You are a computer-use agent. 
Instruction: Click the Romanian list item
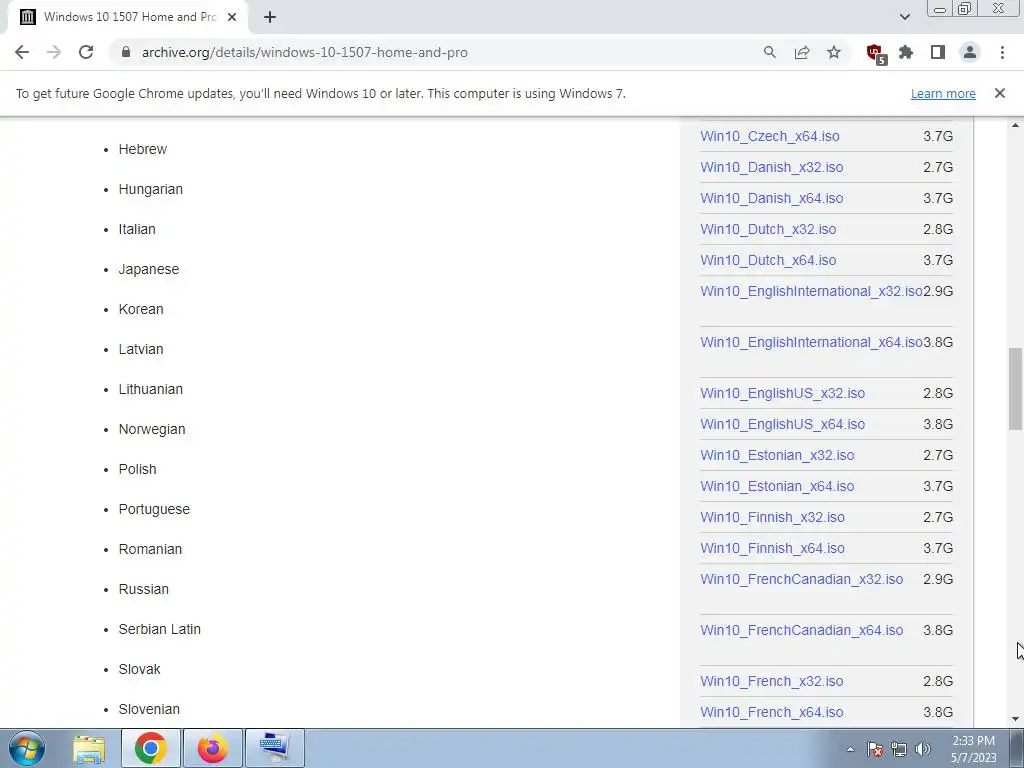[150, 549]
